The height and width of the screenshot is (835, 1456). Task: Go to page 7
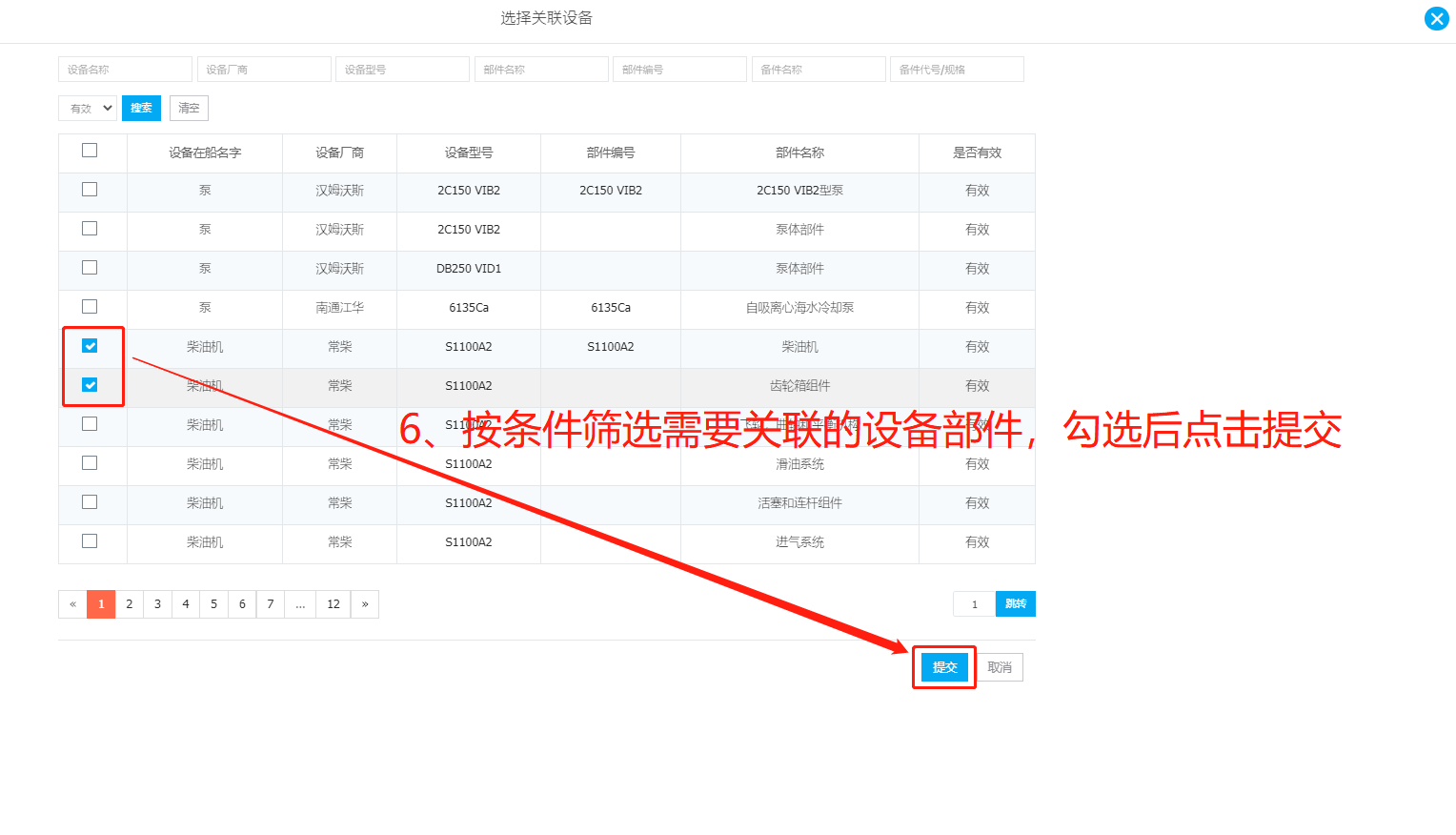click(x=271, y=604)
